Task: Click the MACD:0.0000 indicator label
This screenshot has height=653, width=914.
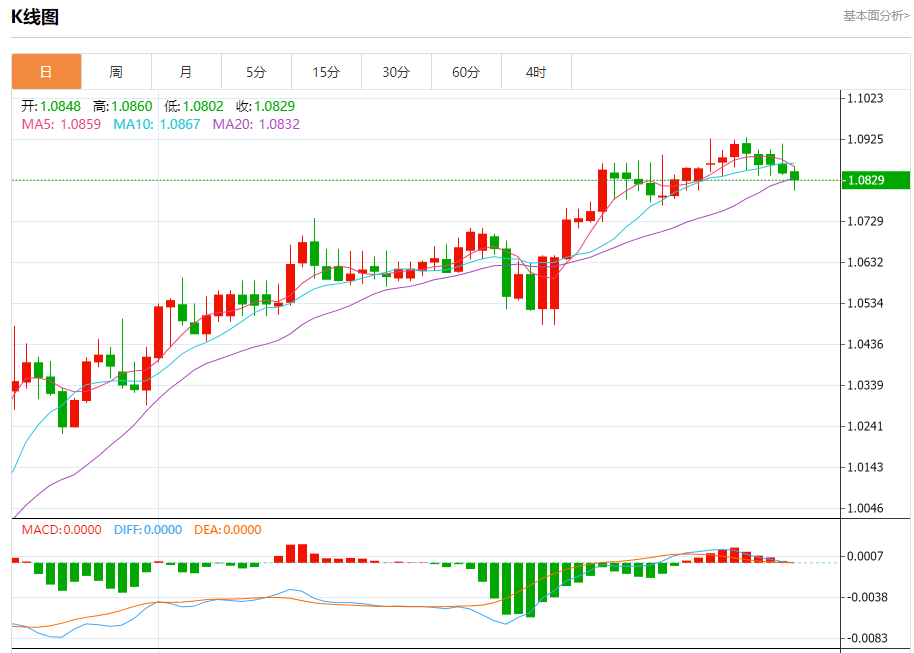Action: [x=61, y=529]
